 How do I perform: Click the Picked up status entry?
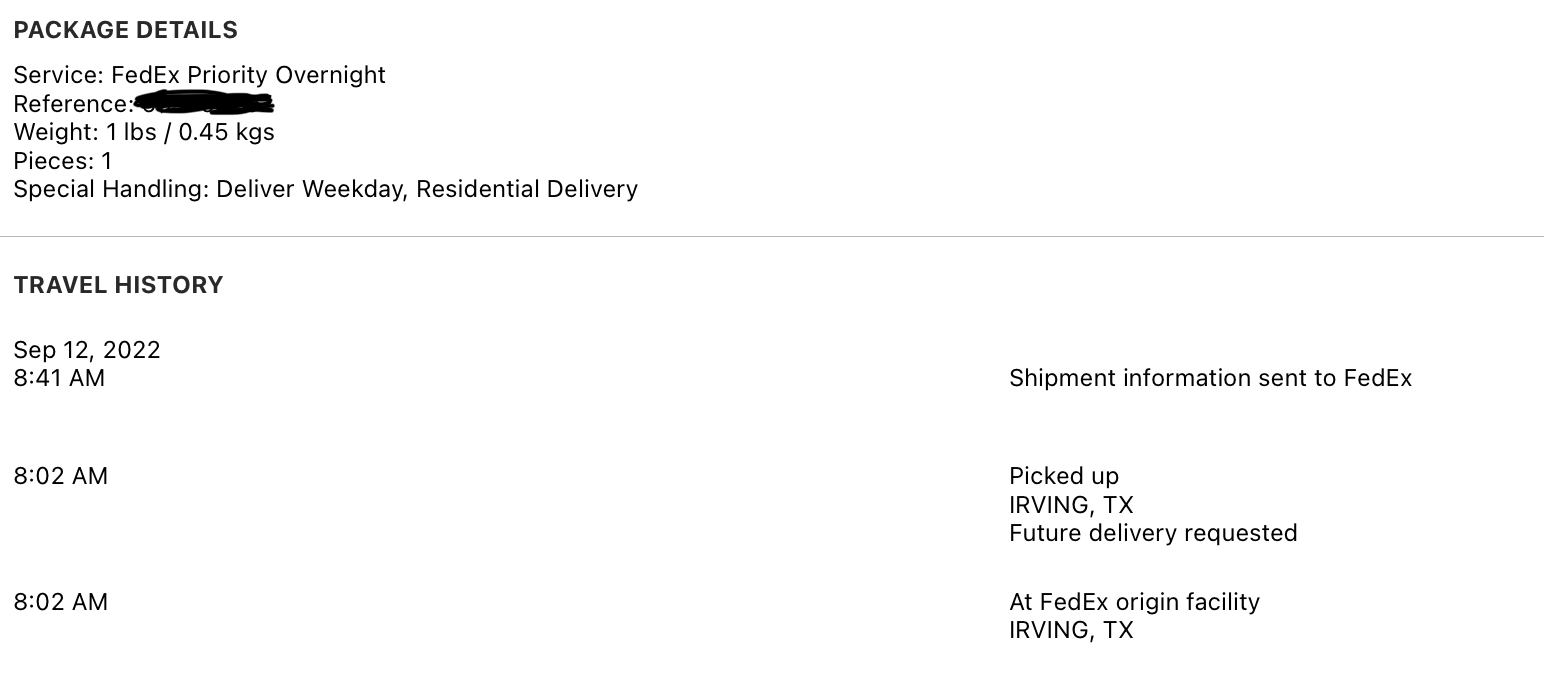pyautogui.click(x=1064, y=476)
